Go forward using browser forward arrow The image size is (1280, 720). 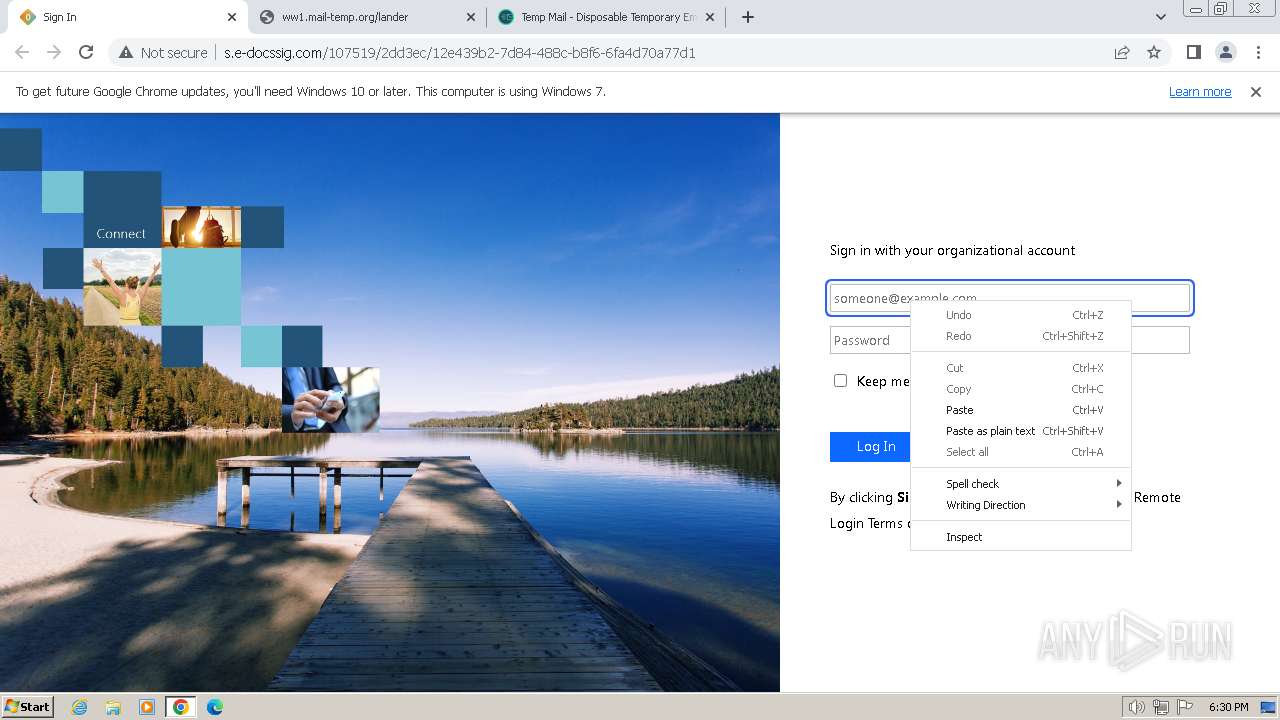pyautogui.click(x=54, y=52)
